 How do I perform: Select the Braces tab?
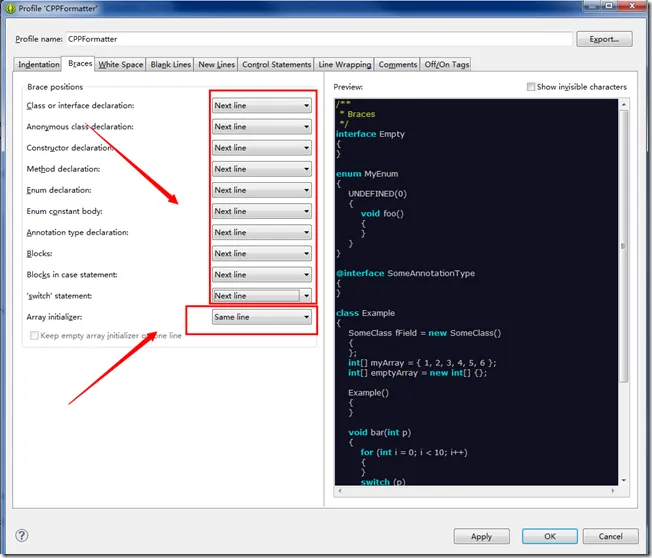(79, 63)
